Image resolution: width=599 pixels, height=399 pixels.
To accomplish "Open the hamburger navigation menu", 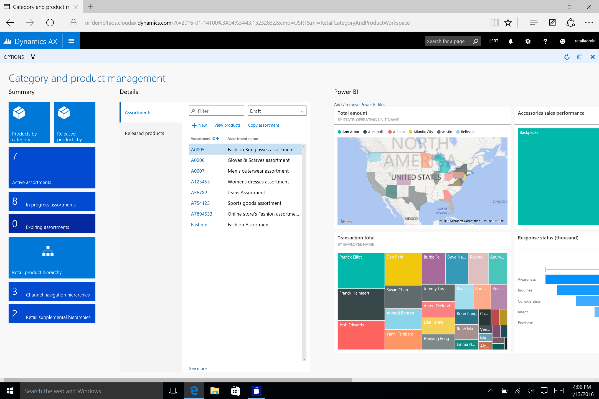I will (x=71, y=41).
